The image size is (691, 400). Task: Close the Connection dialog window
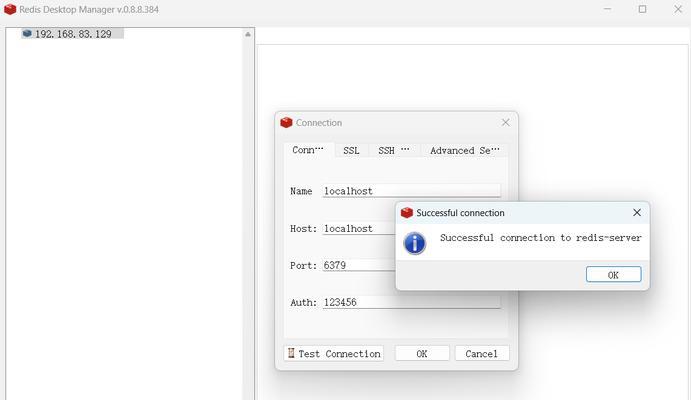(x=505, y=122)
